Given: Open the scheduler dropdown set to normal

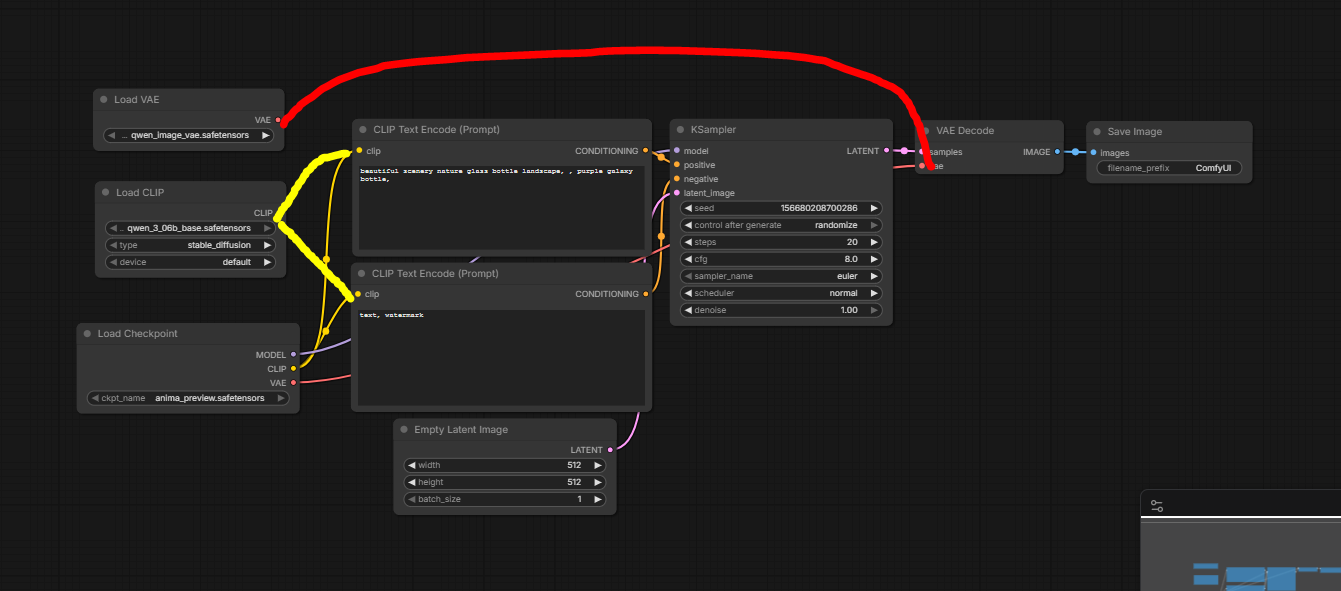Looking at the screenshot, I should 780,293.
